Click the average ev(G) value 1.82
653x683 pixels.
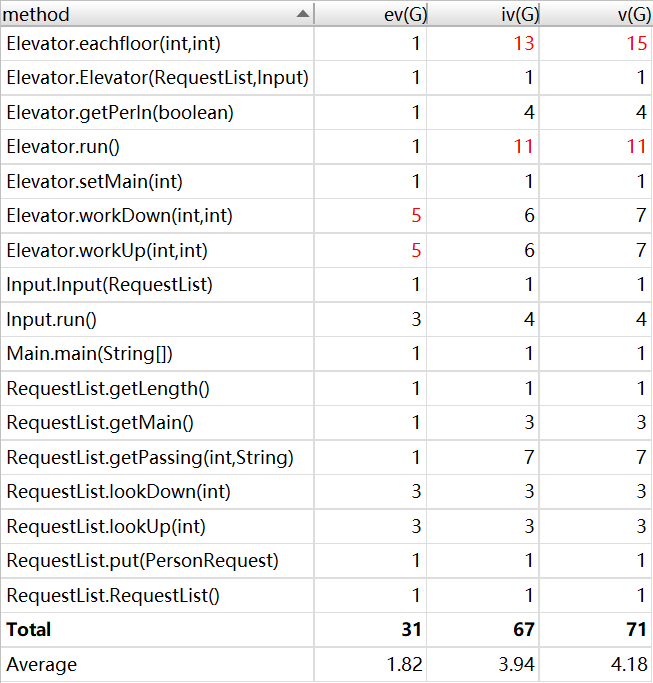405,665
